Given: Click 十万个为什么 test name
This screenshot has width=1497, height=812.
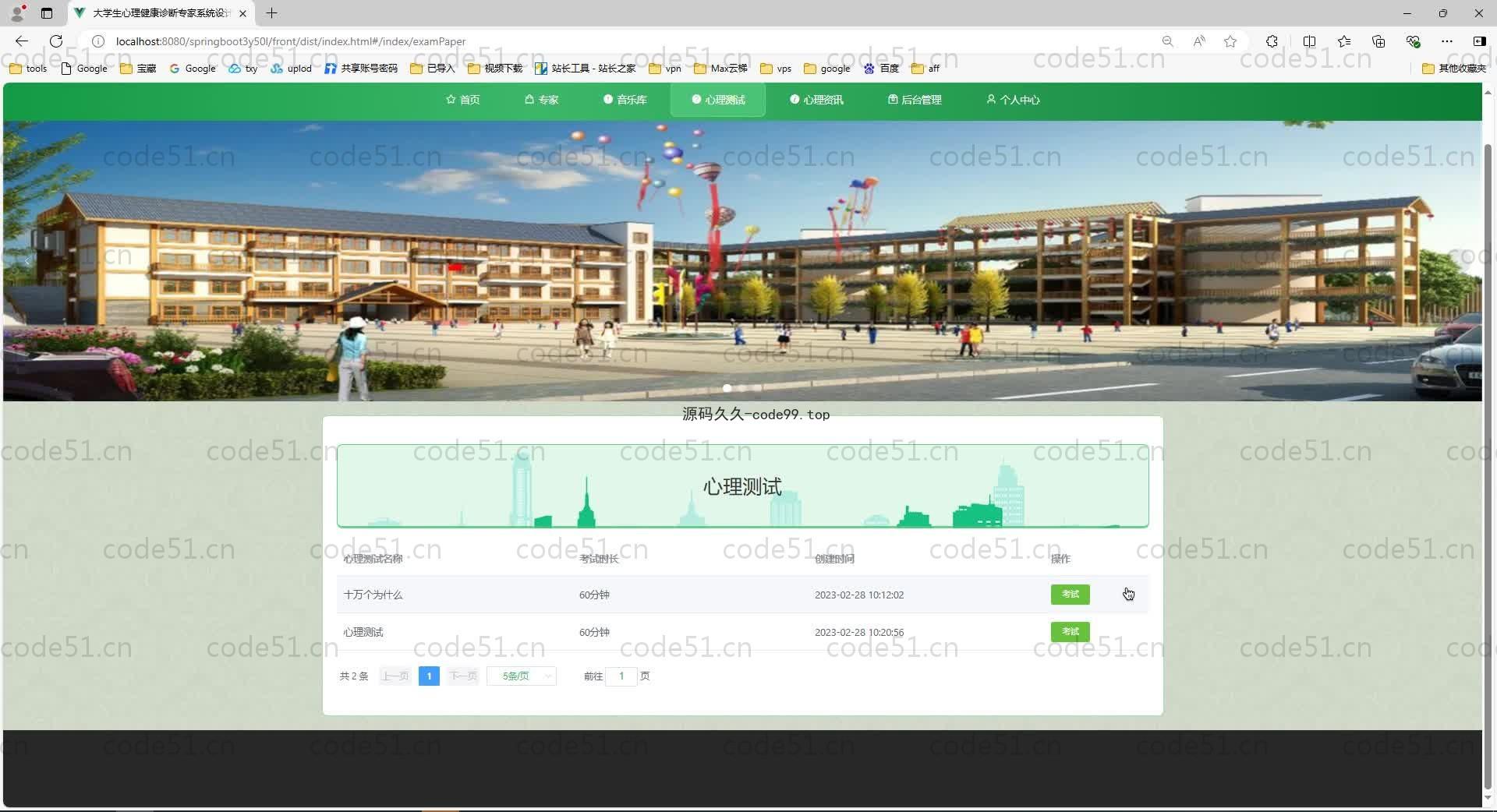Looking at the screenshot, I should (x=373, y=595).
